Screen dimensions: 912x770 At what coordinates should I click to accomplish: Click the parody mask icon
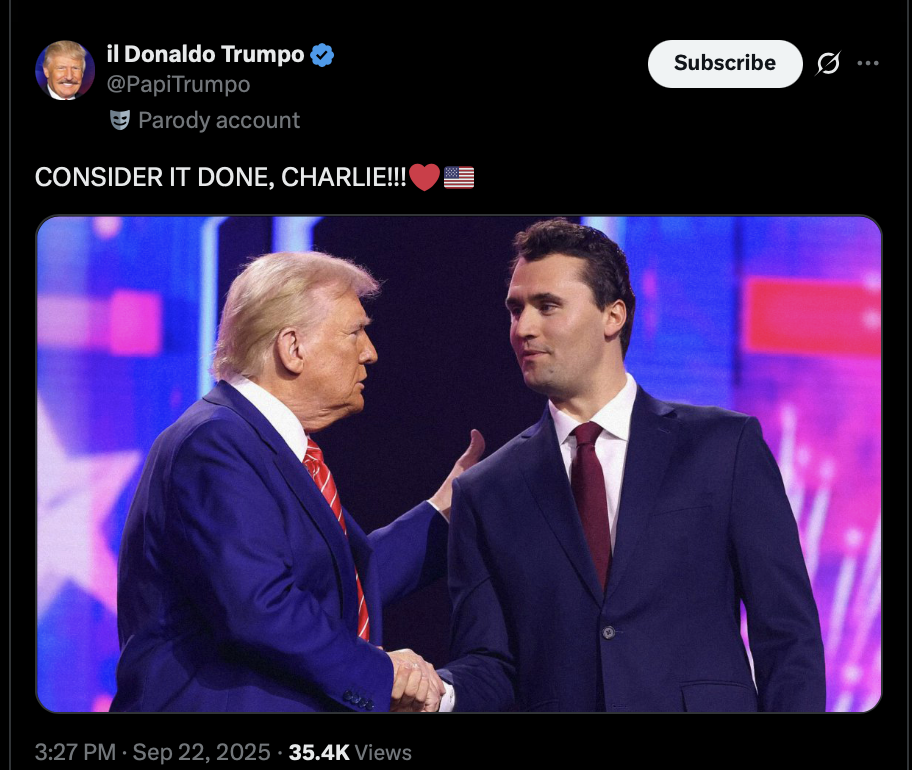120,120
